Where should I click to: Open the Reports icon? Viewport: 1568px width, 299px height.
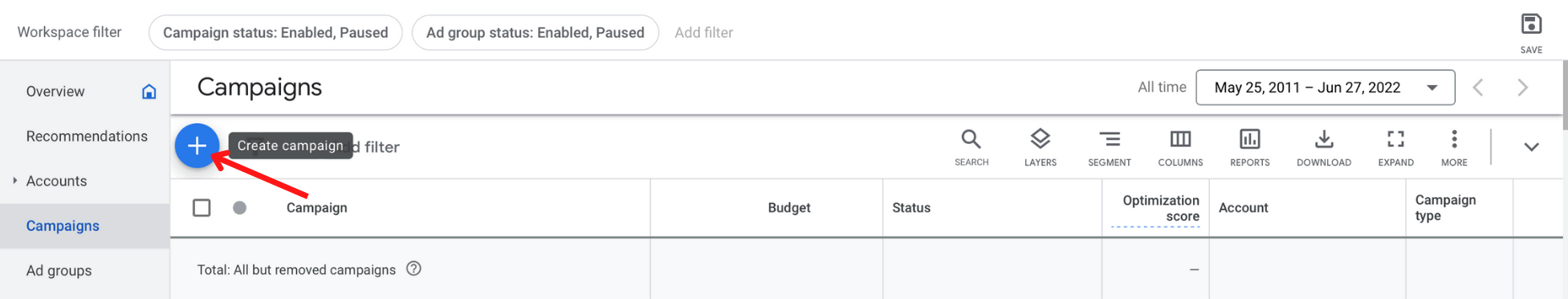(1250, 148)
